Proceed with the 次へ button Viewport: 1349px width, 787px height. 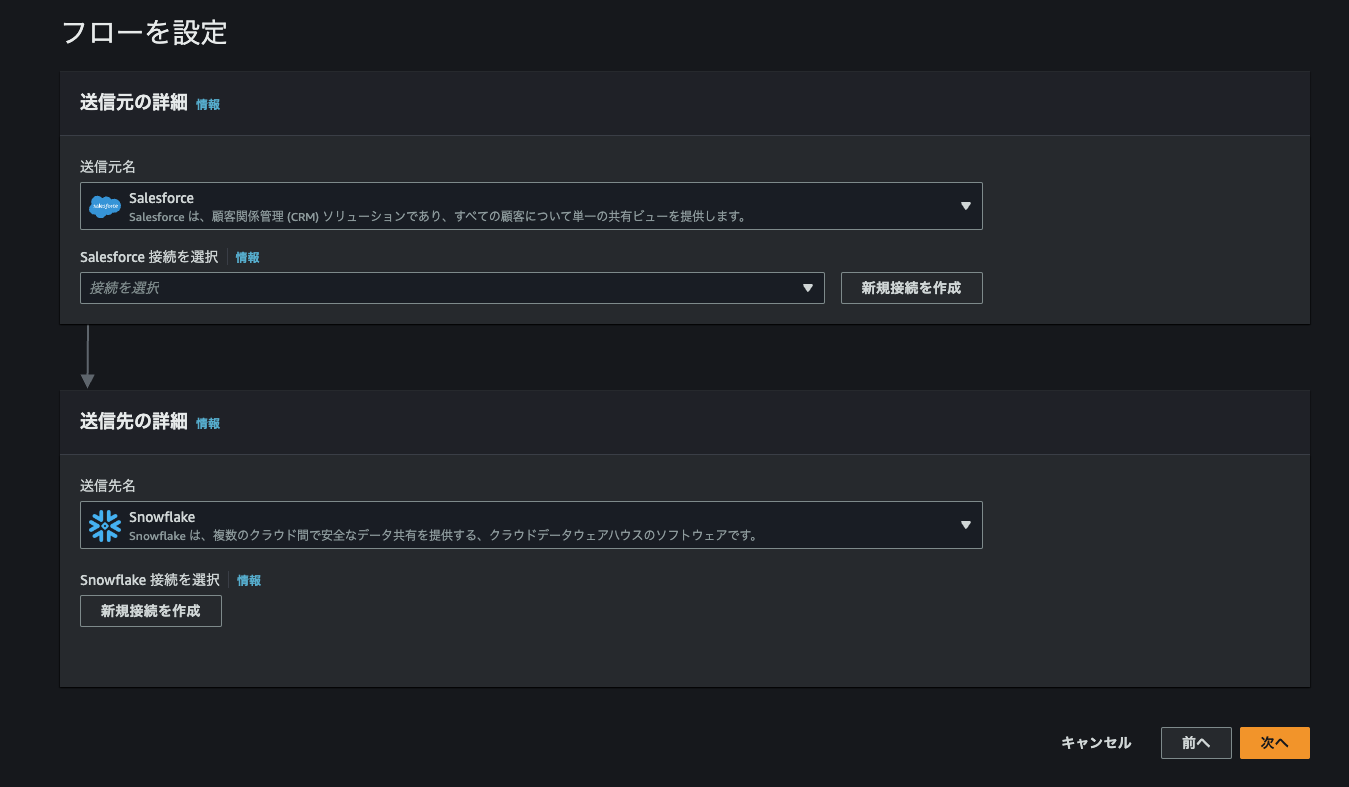[x=1275, y=743]
